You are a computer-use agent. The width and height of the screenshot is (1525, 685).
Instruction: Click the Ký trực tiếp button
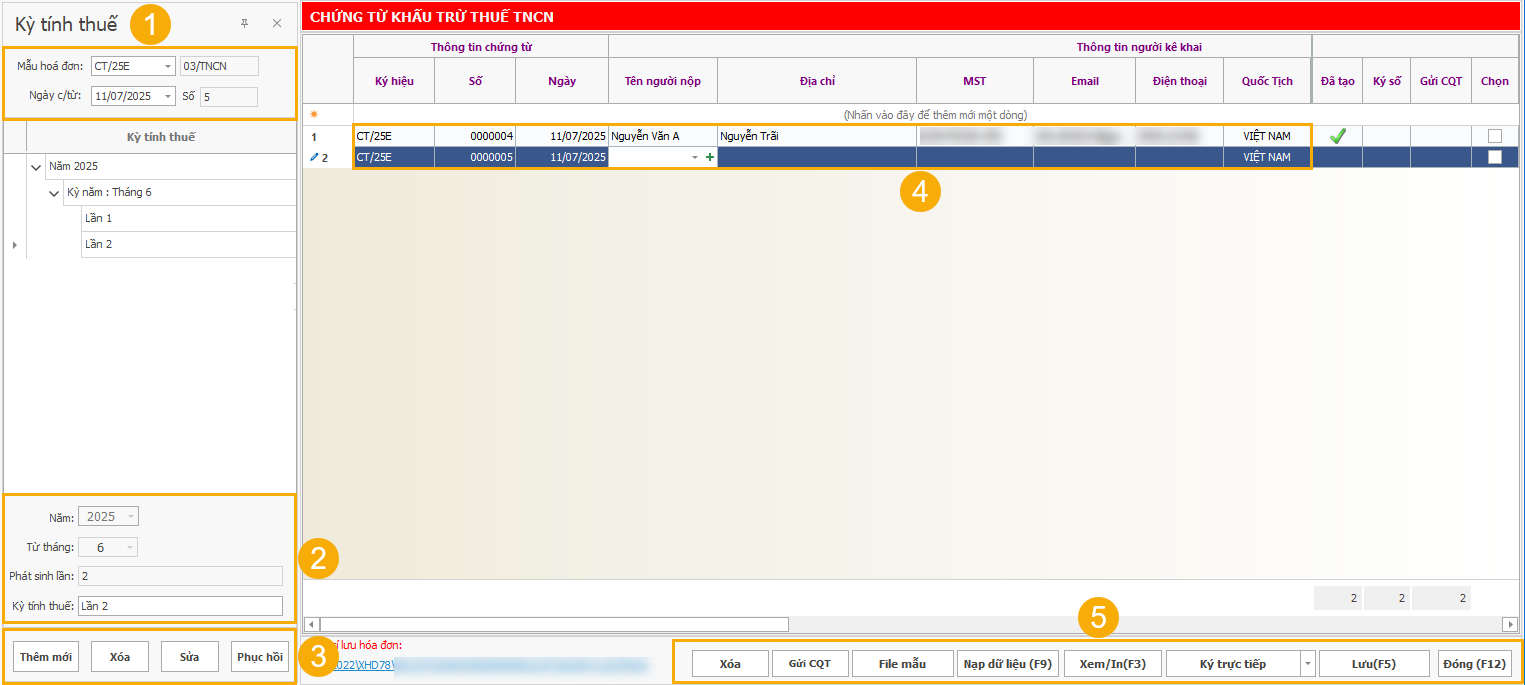coord(1233,664)
